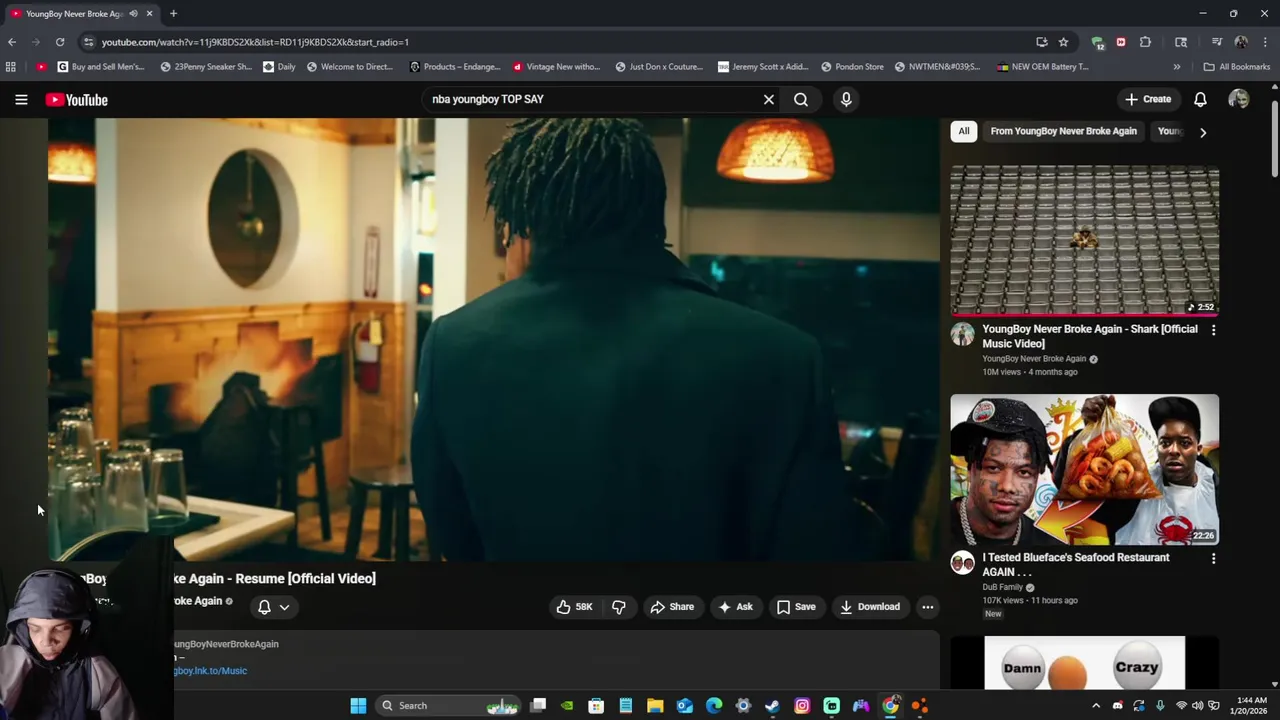Open the Buy and Sell Men's bookmark

point(101,67)
